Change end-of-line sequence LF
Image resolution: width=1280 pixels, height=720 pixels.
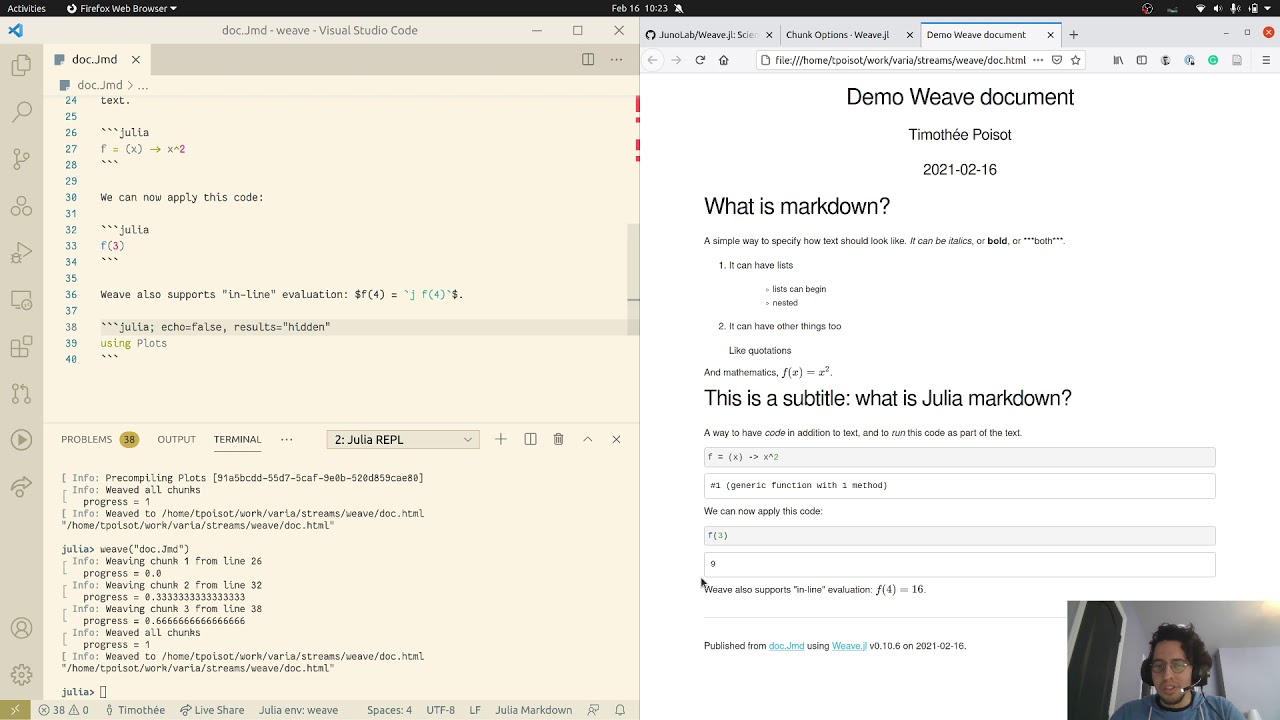coord(475,710)
